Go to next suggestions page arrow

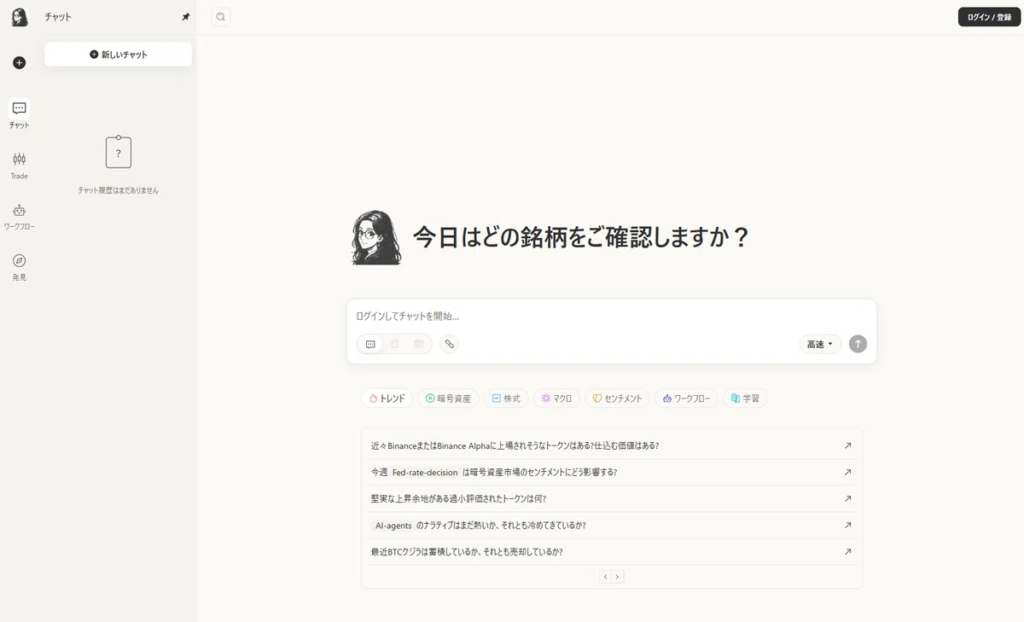click(618, 577)
